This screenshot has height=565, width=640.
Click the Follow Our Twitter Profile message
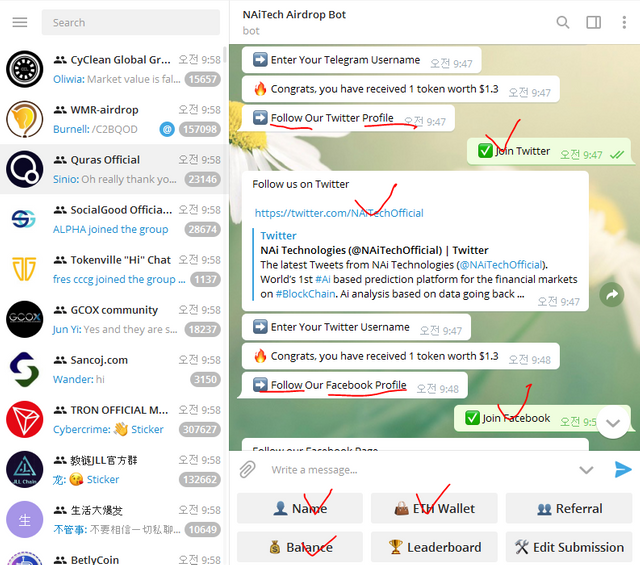click(x=348, y=118)
